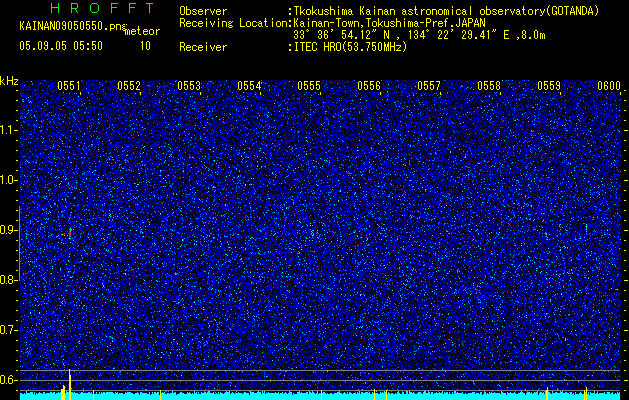
Task: Click the 1.1 frequency axis label
Action: [8, 130]
